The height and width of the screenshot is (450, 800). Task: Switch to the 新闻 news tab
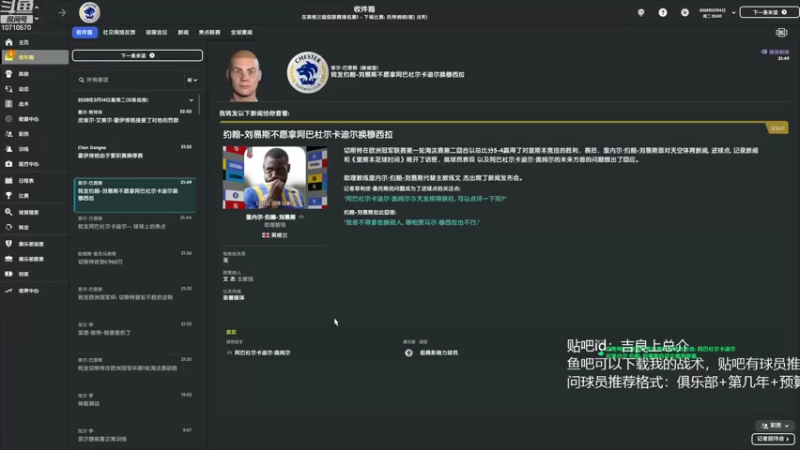(x=183, y=32)
